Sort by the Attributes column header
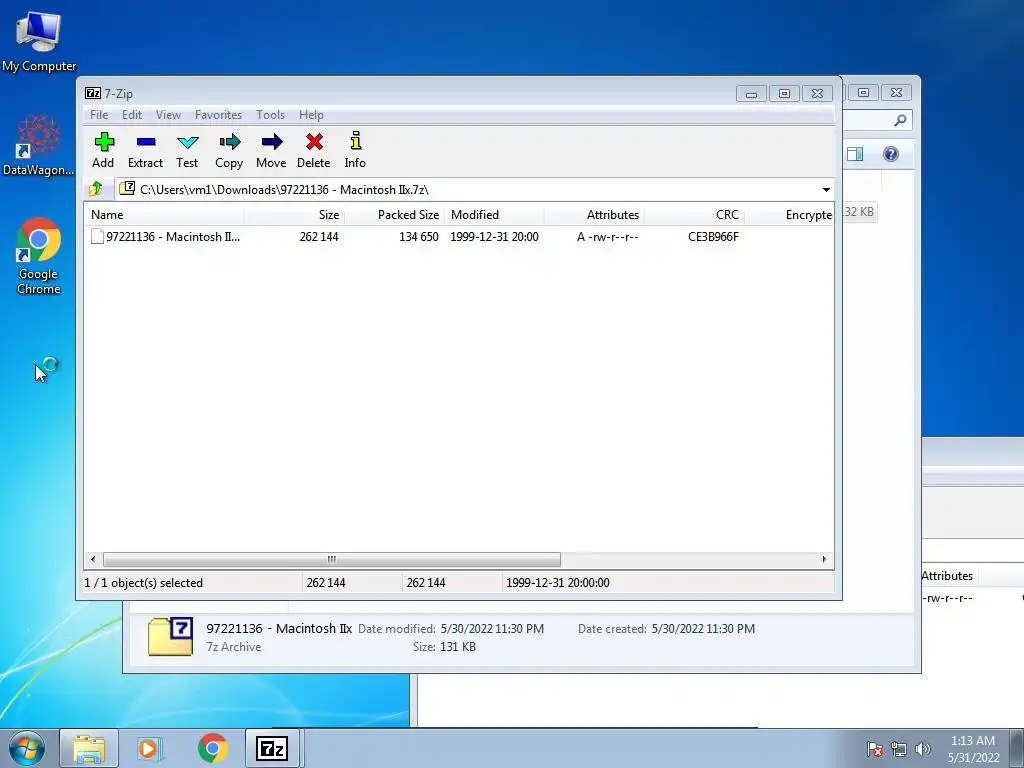 594,215
